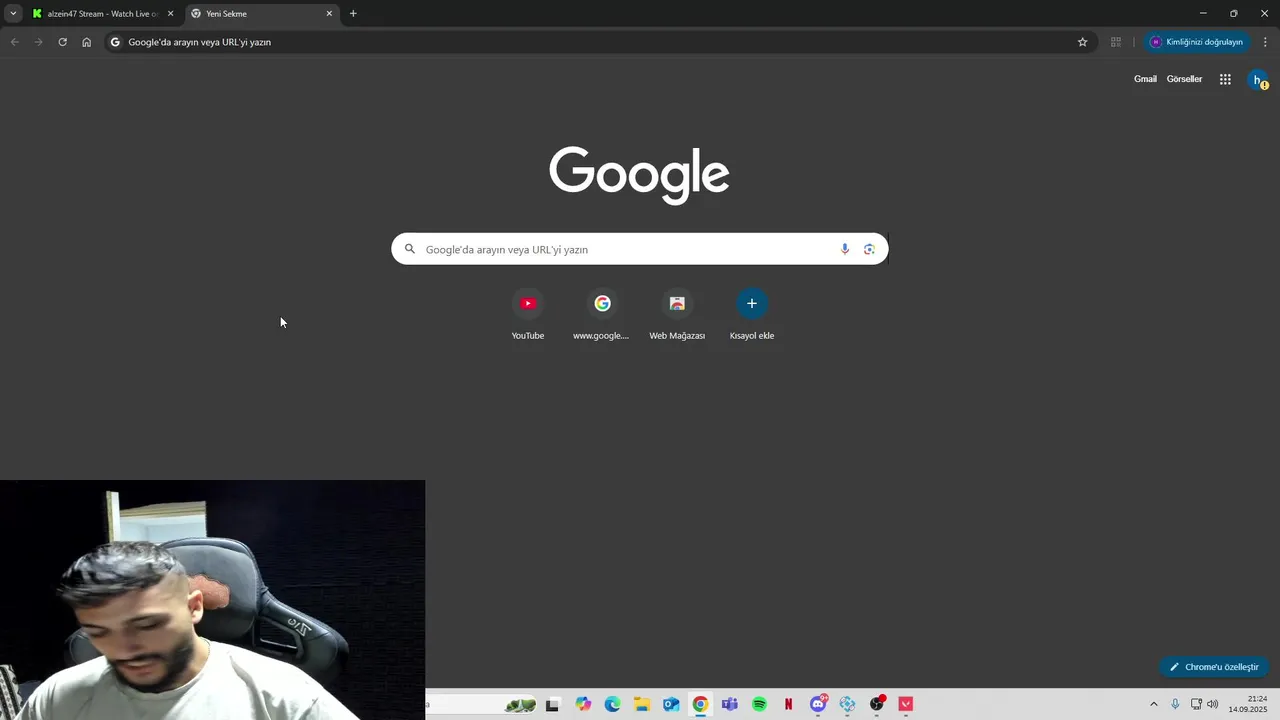Image resolution: width=1280 pixels, height=720 pixels.
Task: Open the Chrome three-dot menu
Action: [x=1266, y=42]
